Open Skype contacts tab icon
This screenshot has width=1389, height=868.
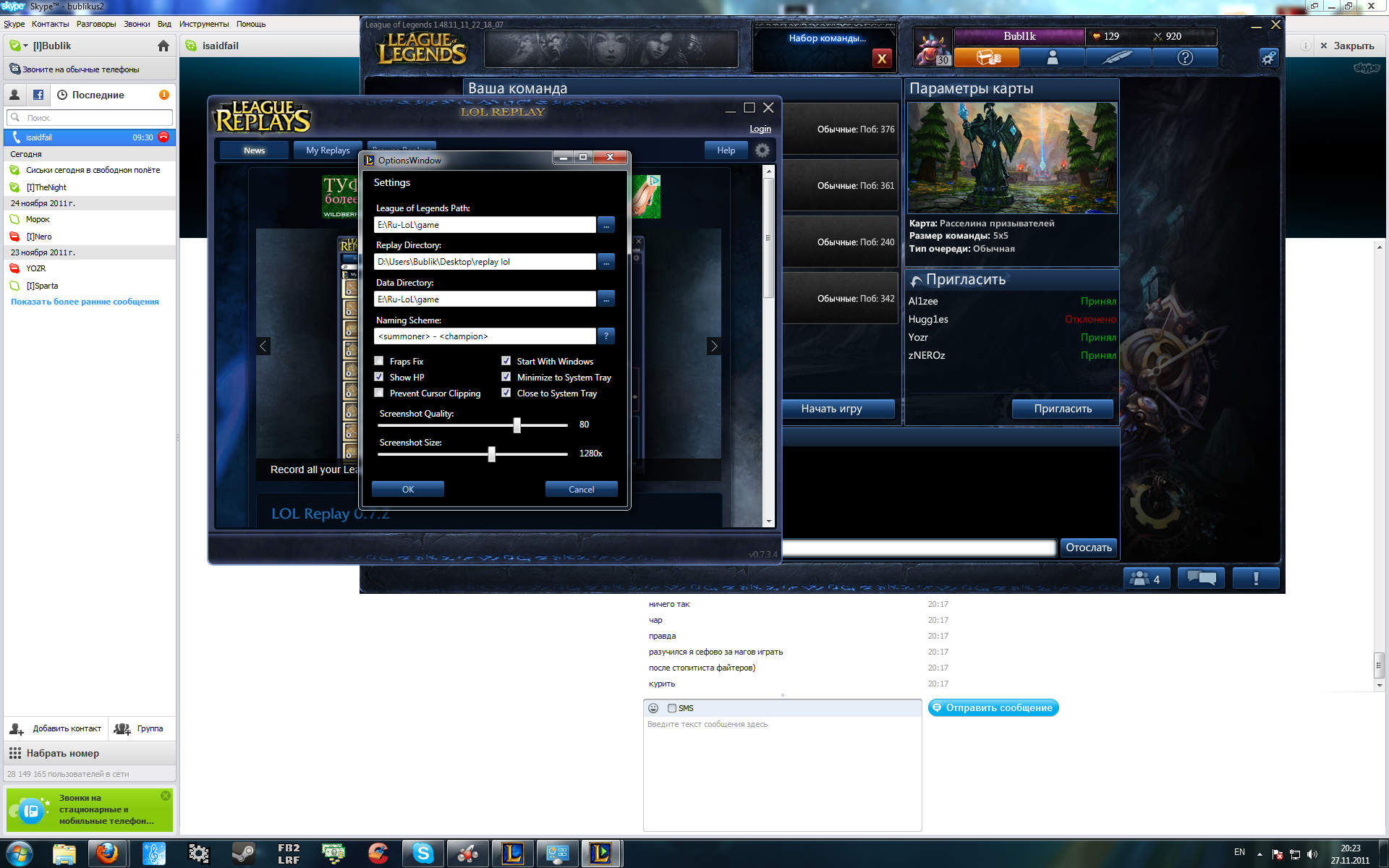[x=14, y=95]
